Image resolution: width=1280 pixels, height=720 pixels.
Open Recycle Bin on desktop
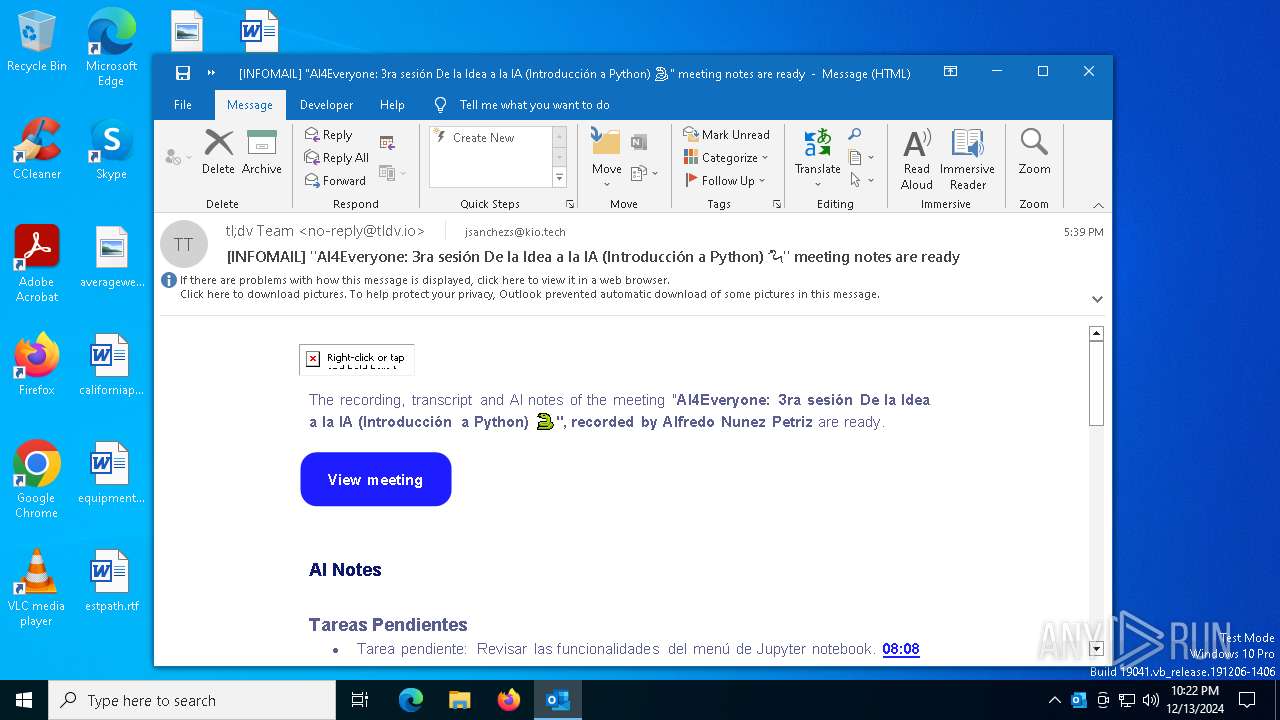37,42
